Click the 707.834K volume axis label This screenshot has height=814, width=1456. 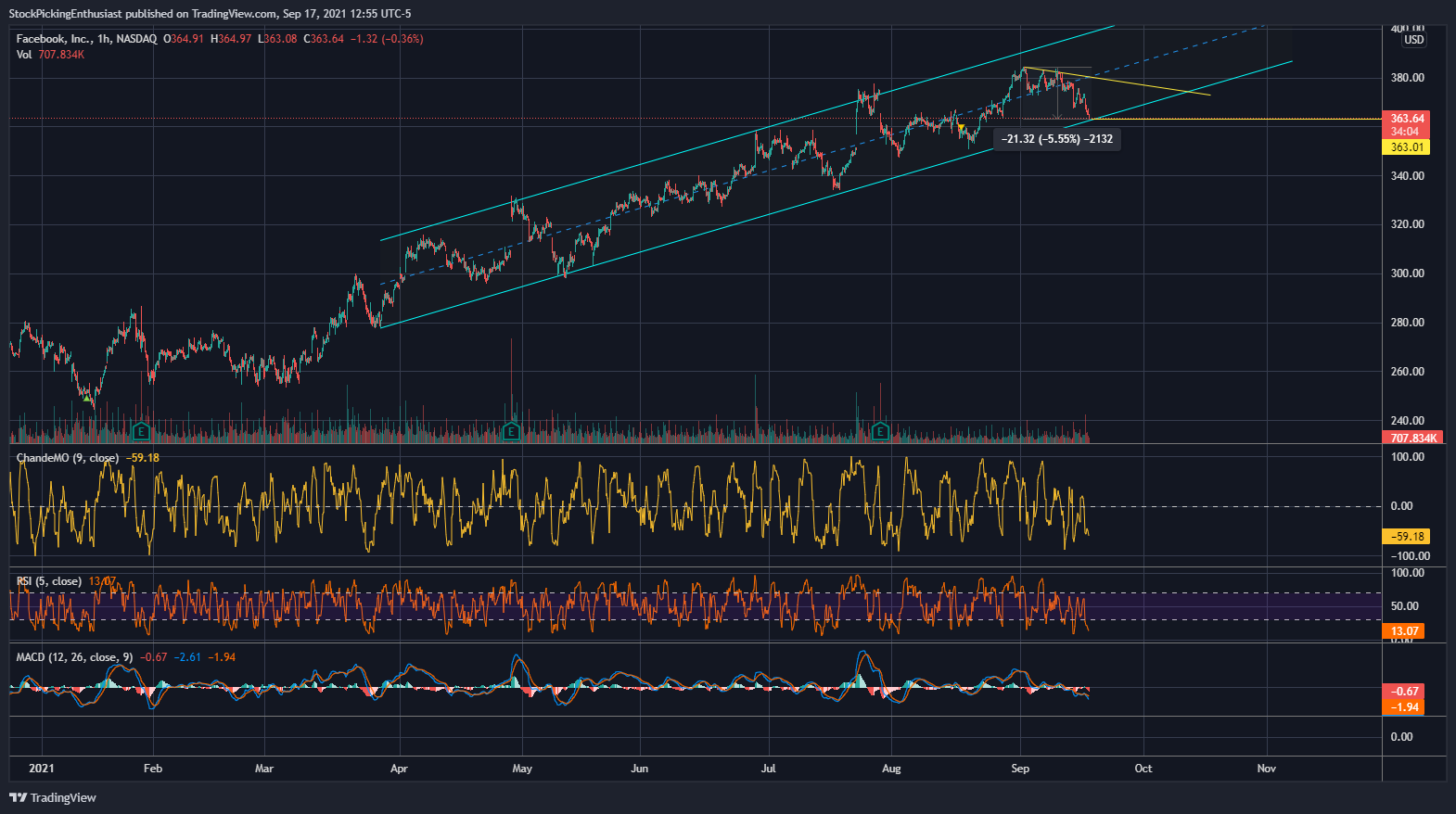tap(1412, 438)
